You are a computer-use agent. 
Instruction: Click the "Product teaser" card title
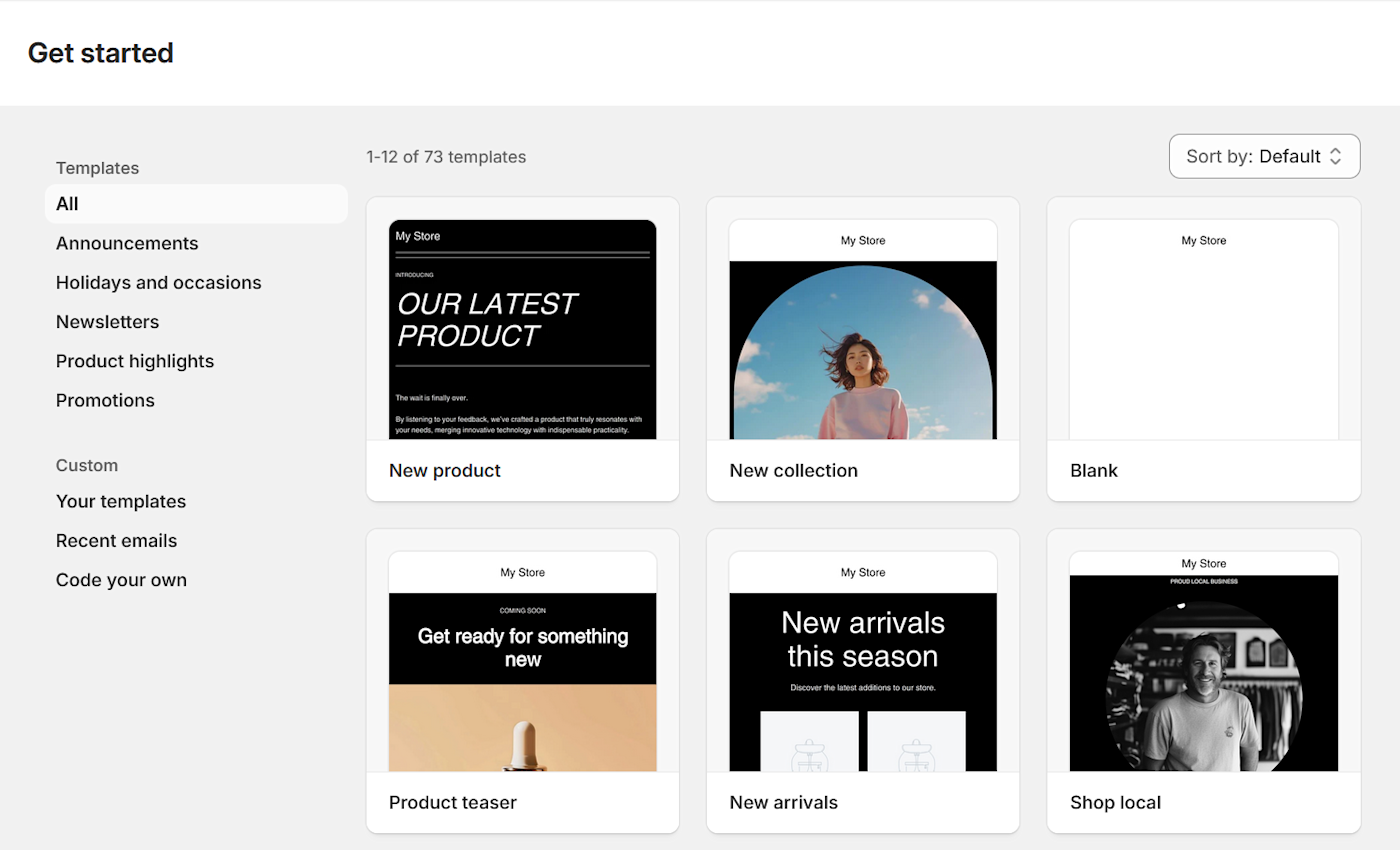coord(453,802)
